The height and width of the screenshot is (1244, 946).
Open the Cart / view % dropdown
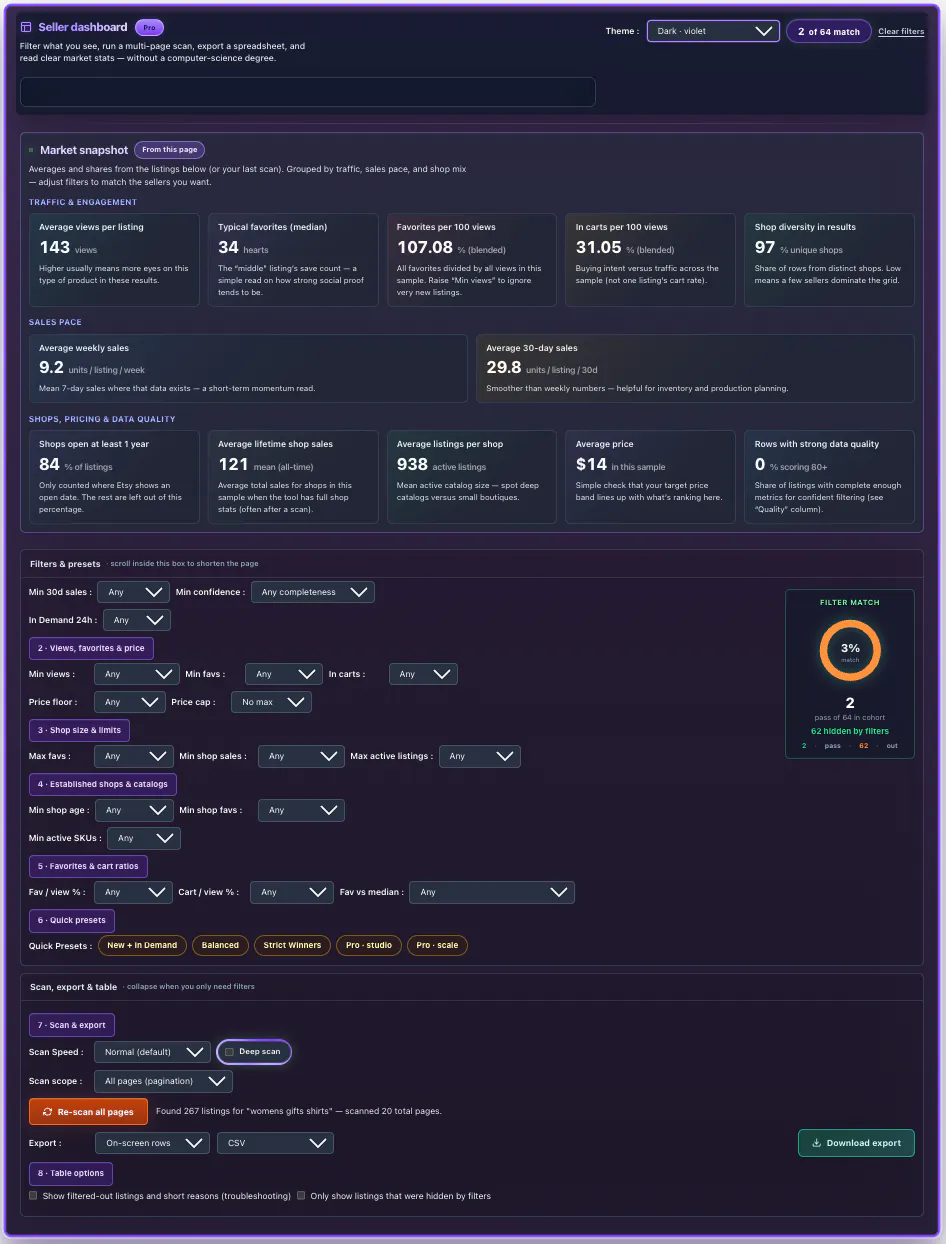click(292, 892)
